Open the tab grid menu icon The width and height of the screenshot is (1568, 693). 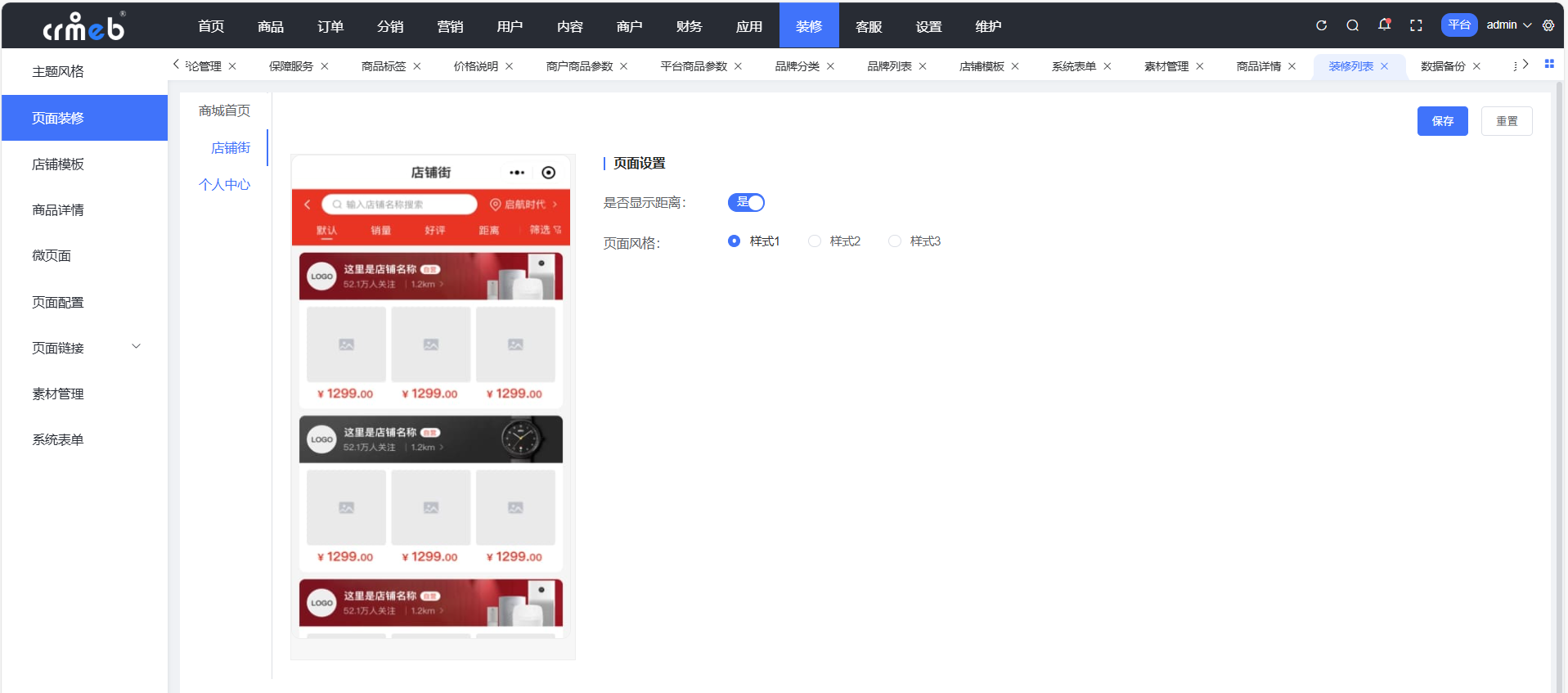[1549, 64]
